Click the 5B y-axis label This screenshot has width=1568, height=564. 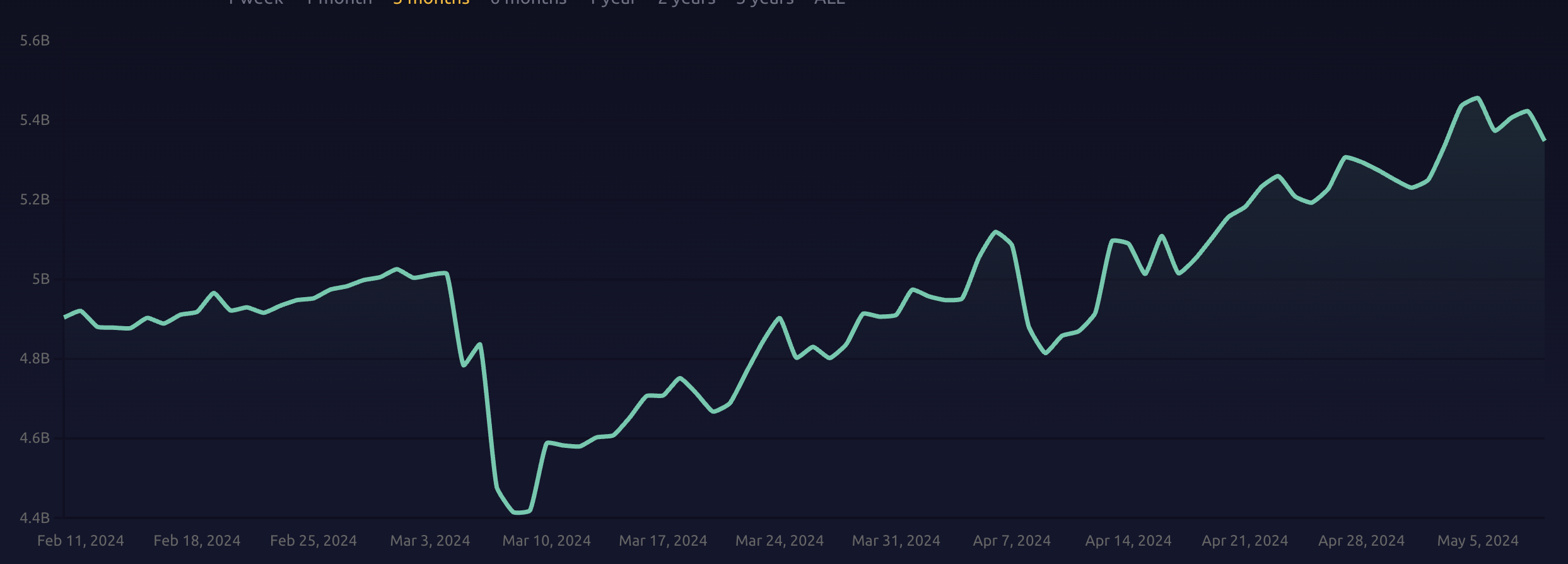pyautogui.click(x=41, y=279)
